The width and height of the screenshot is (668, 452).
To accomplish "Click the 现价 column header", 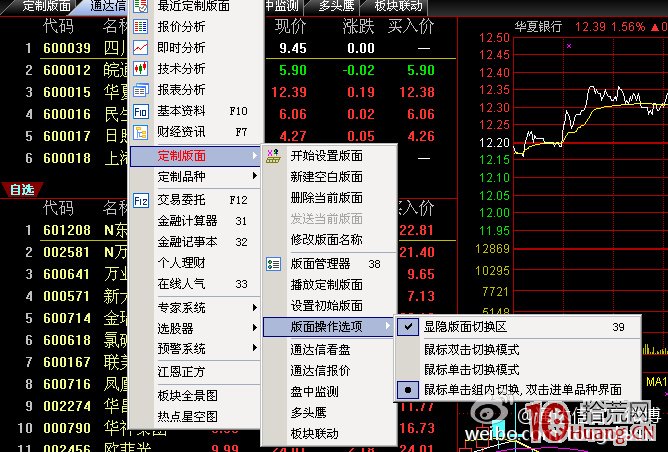I will point(291,26).
